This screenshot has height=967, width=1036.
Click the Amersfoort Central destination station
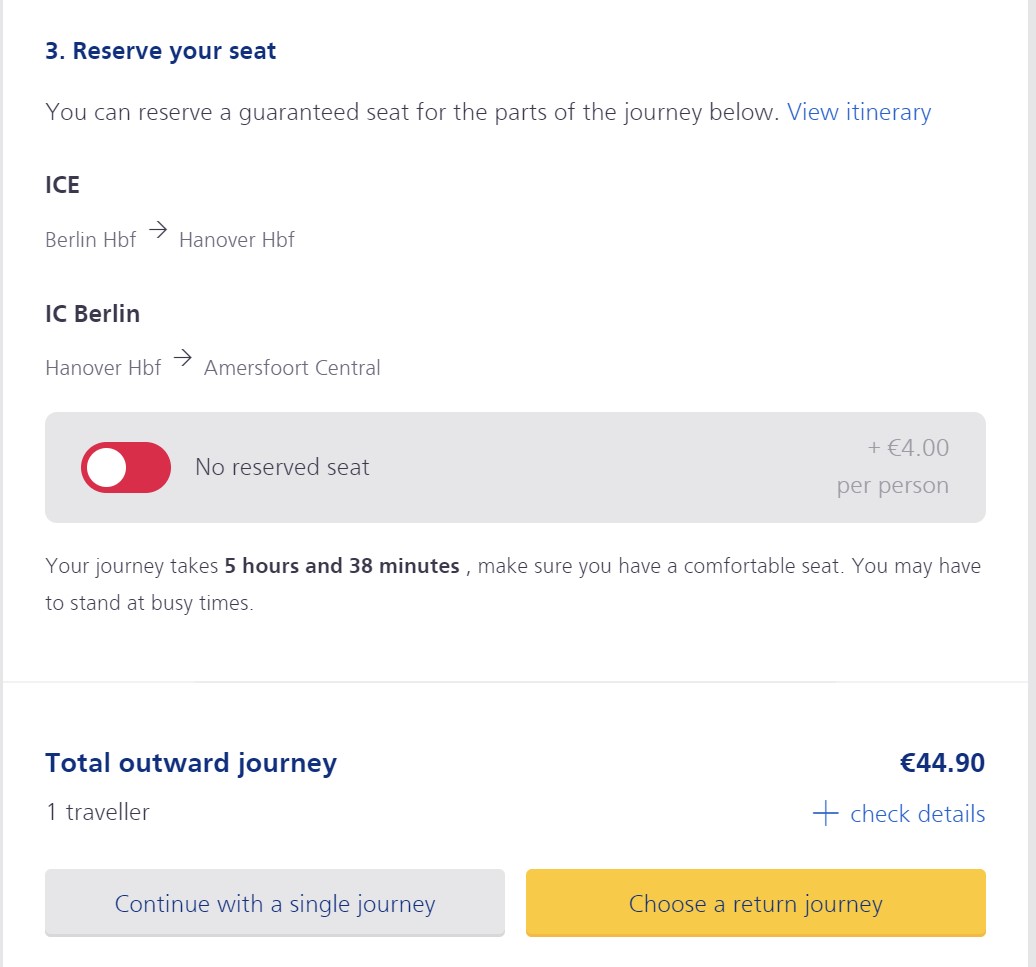point(292,368)
